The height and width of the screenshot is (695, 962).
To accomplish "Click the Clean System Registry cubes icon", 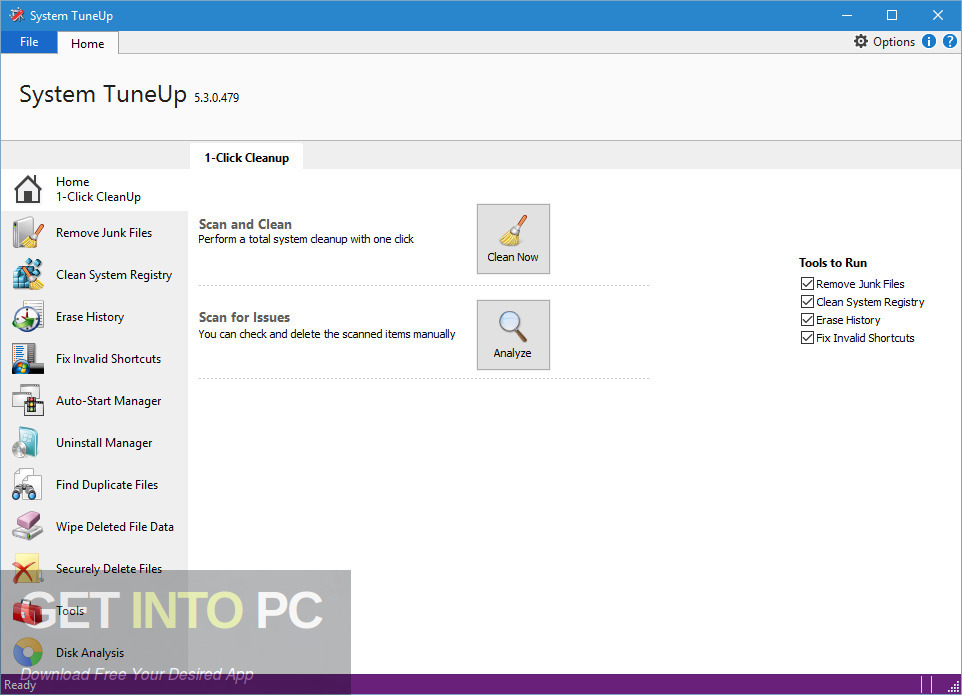I will [x=28, y=274].
